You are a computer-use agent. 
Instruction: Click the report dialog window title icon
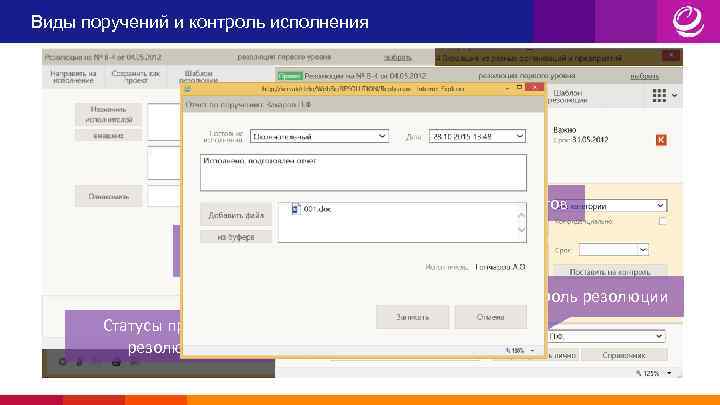[x=188, y=89]
